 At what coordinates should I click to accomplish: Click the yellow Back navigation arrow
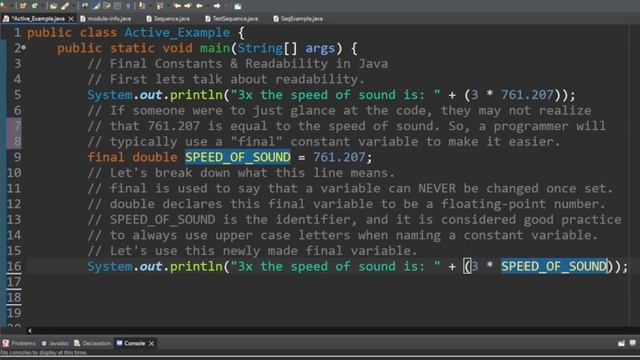click(199, 6)
